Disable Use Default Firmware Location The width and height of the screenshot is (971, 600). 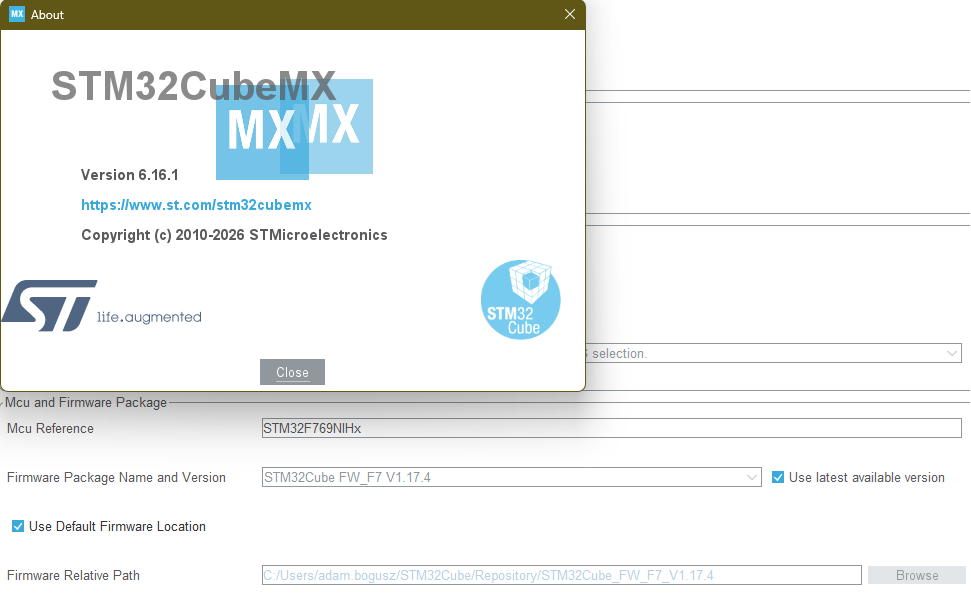tap(17, 526)
